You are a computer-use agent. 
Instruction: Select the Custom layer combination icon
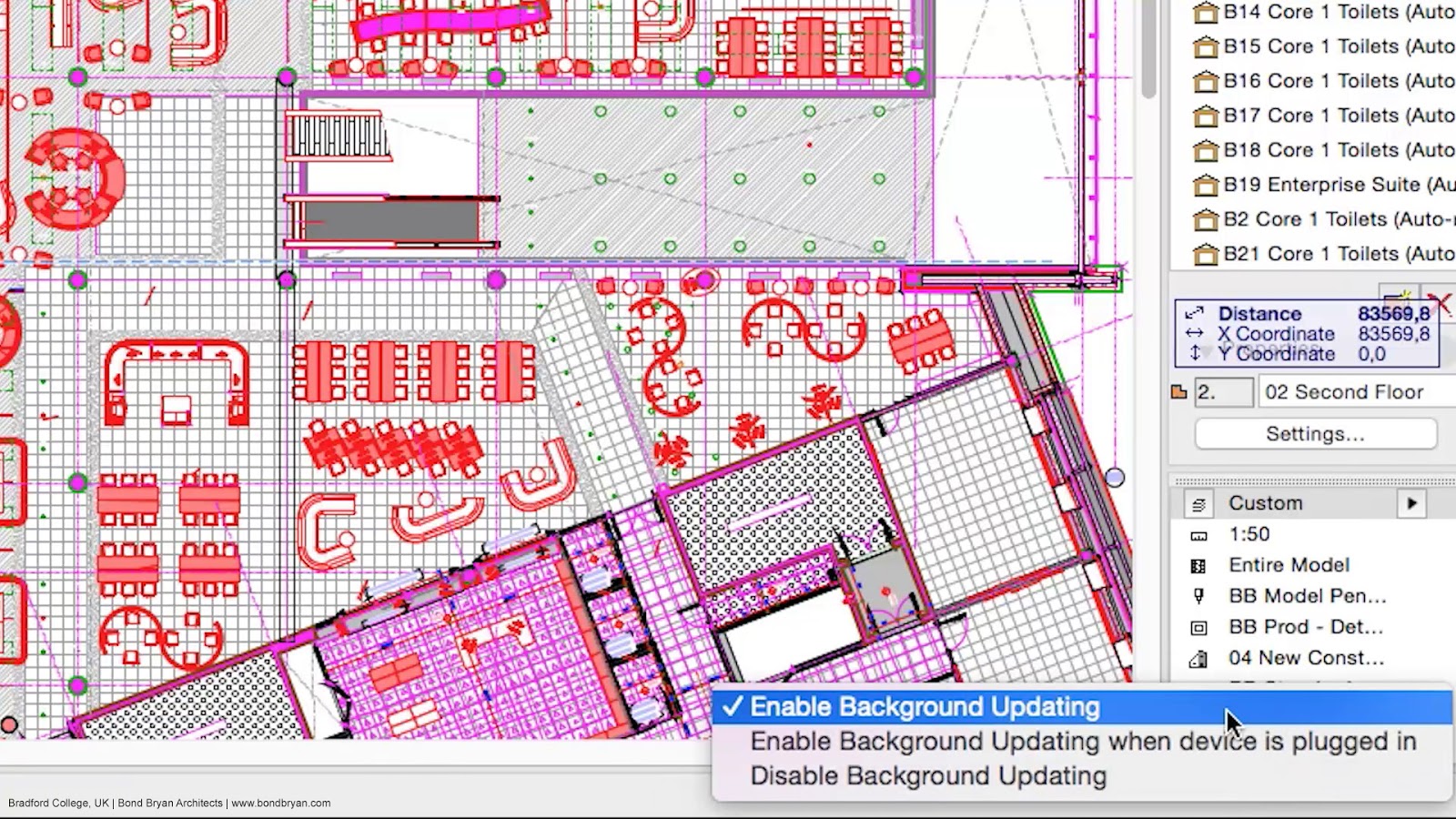click(1198, 502)
